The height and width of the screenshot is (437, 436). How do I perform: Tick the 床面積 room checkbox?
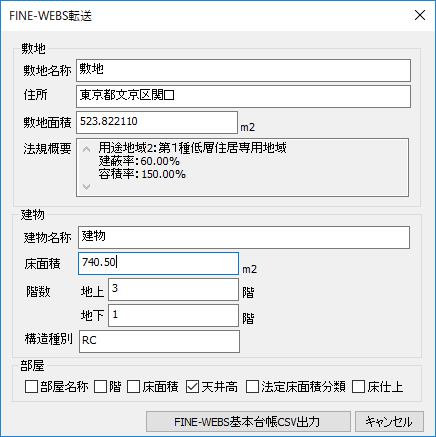pyautogui.click(x=134, y=387)
